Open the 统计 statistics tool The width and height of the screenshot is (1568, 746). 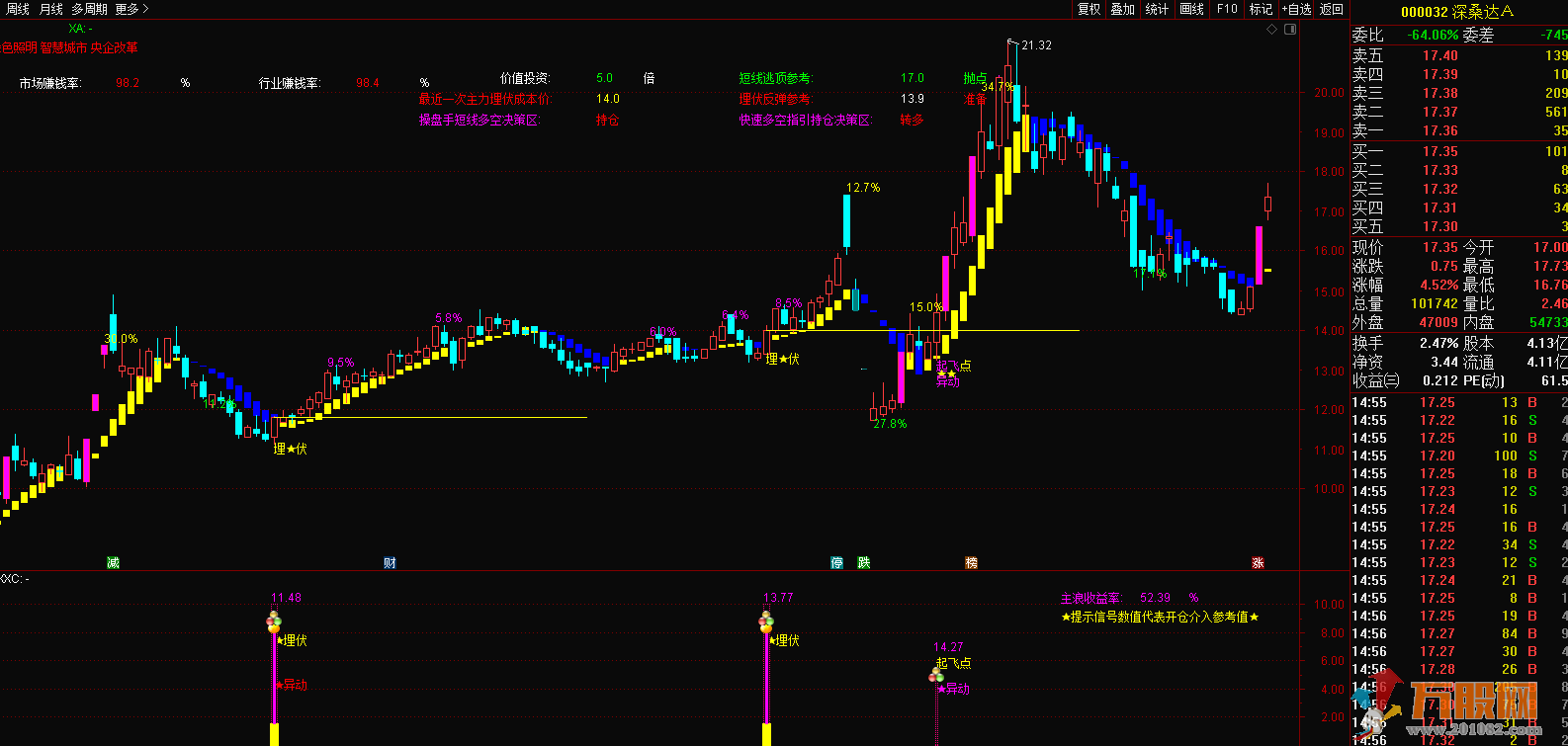(1157, 9)
